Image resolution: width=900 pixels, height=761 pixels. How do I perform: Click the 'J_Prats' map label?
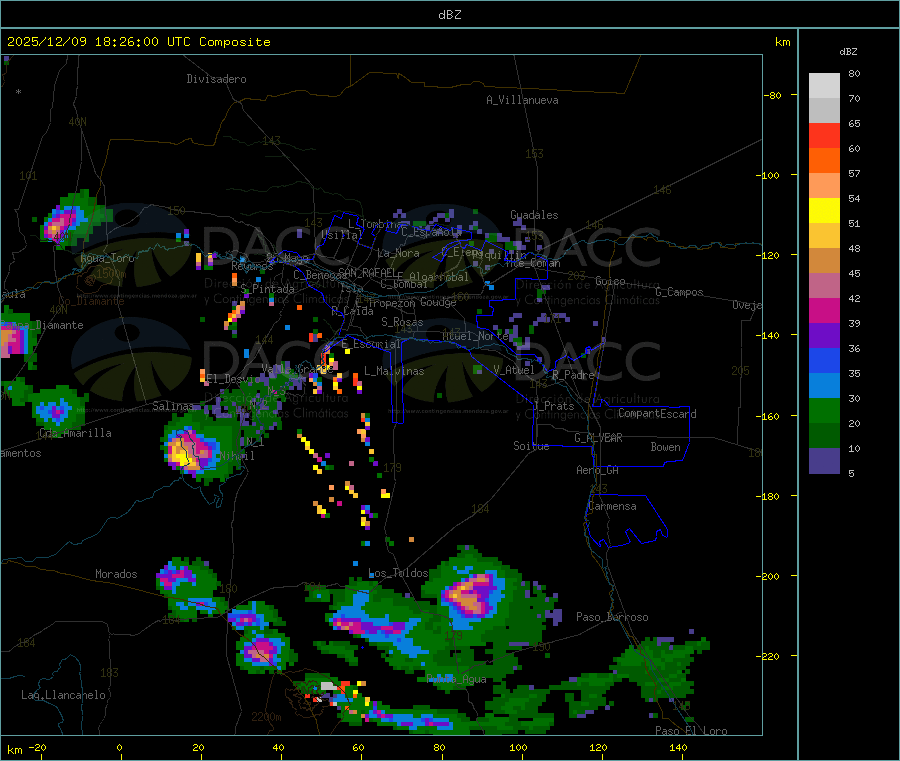554,406
